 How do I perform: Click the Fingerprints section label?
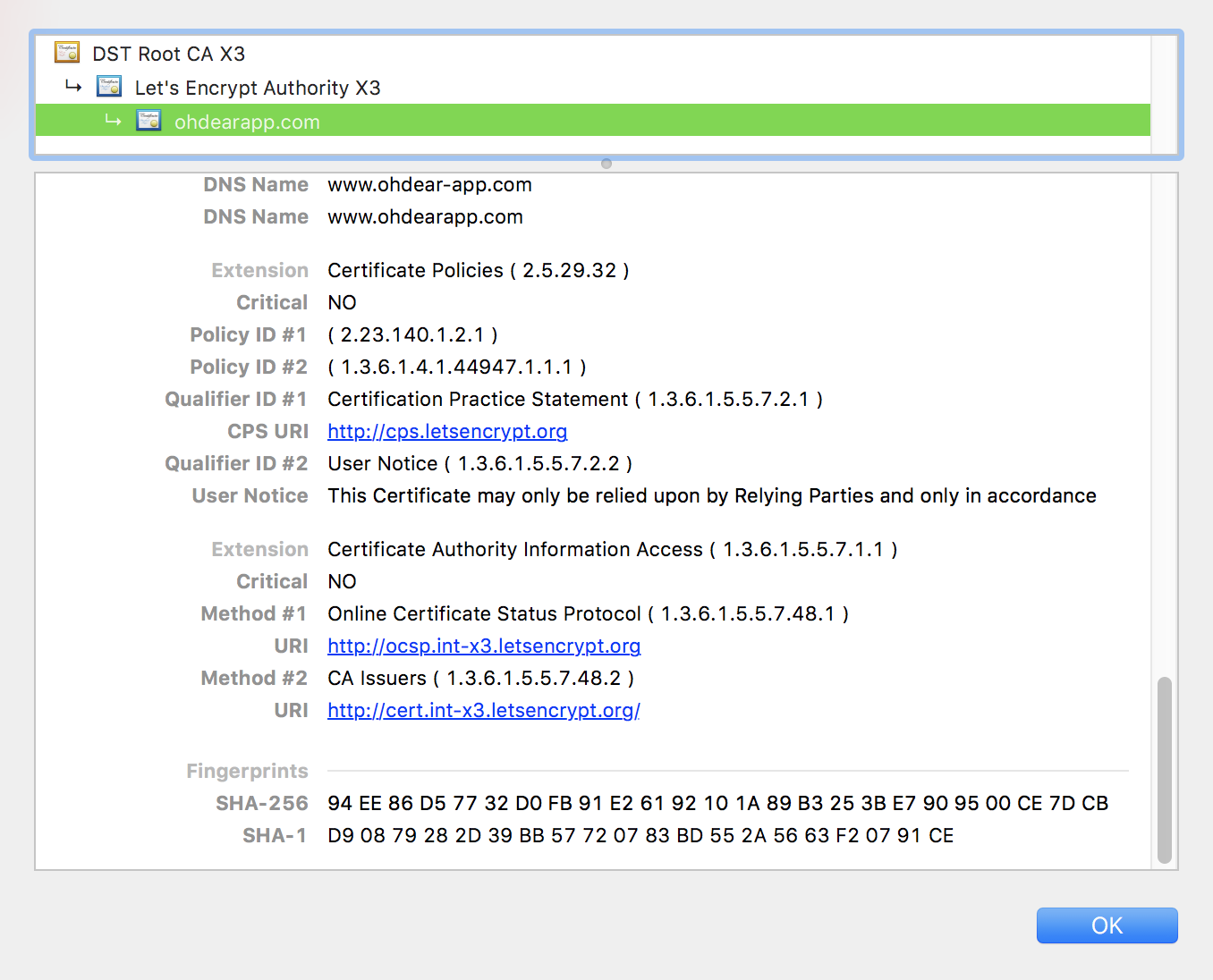pos(247,772)
